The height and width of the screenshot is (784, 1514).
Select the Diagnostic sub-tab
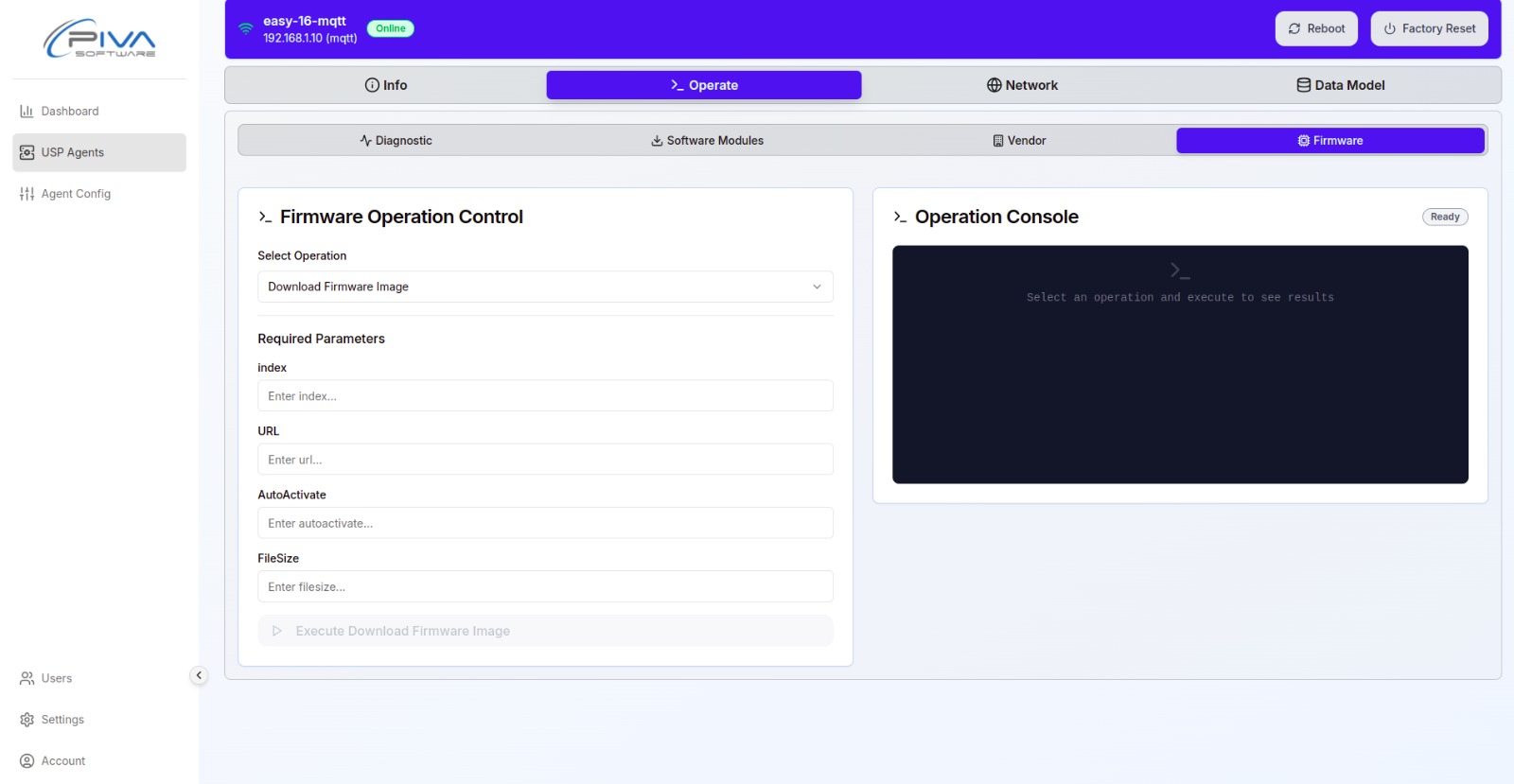coord(396,141)
